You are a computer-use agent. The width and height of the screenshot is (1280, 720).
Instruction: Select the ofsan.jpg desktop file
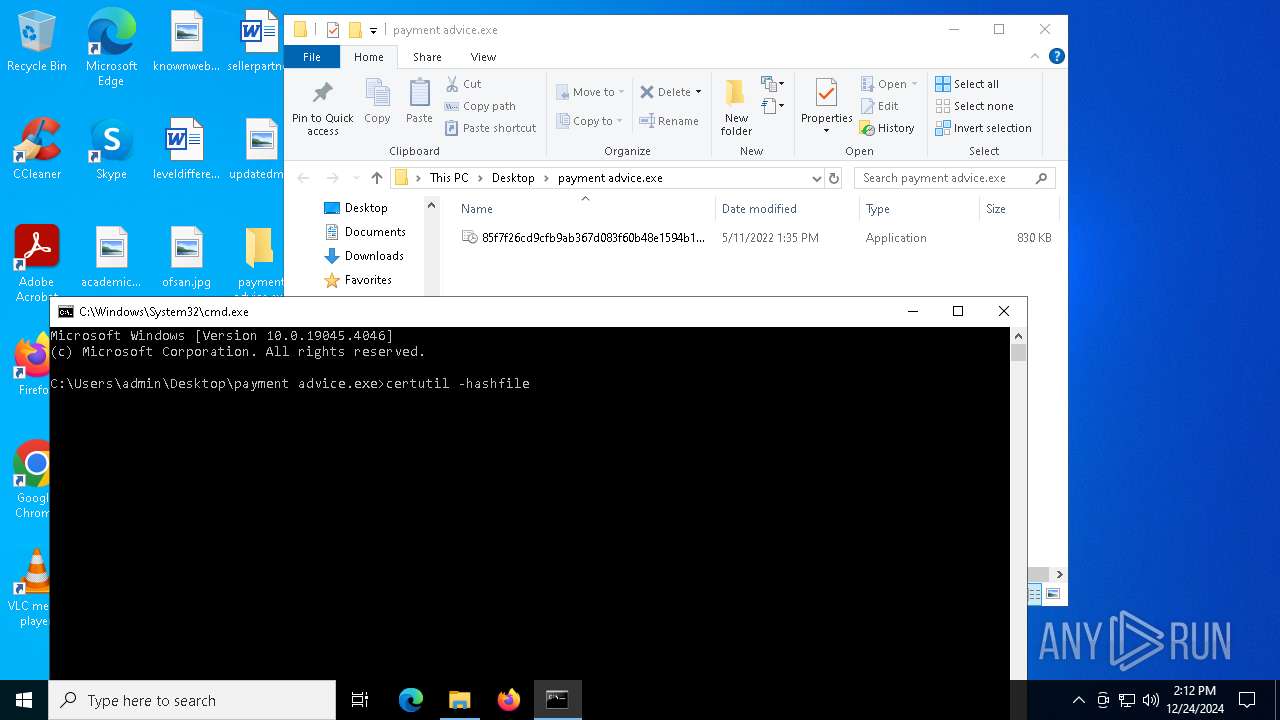coord(186,258)
